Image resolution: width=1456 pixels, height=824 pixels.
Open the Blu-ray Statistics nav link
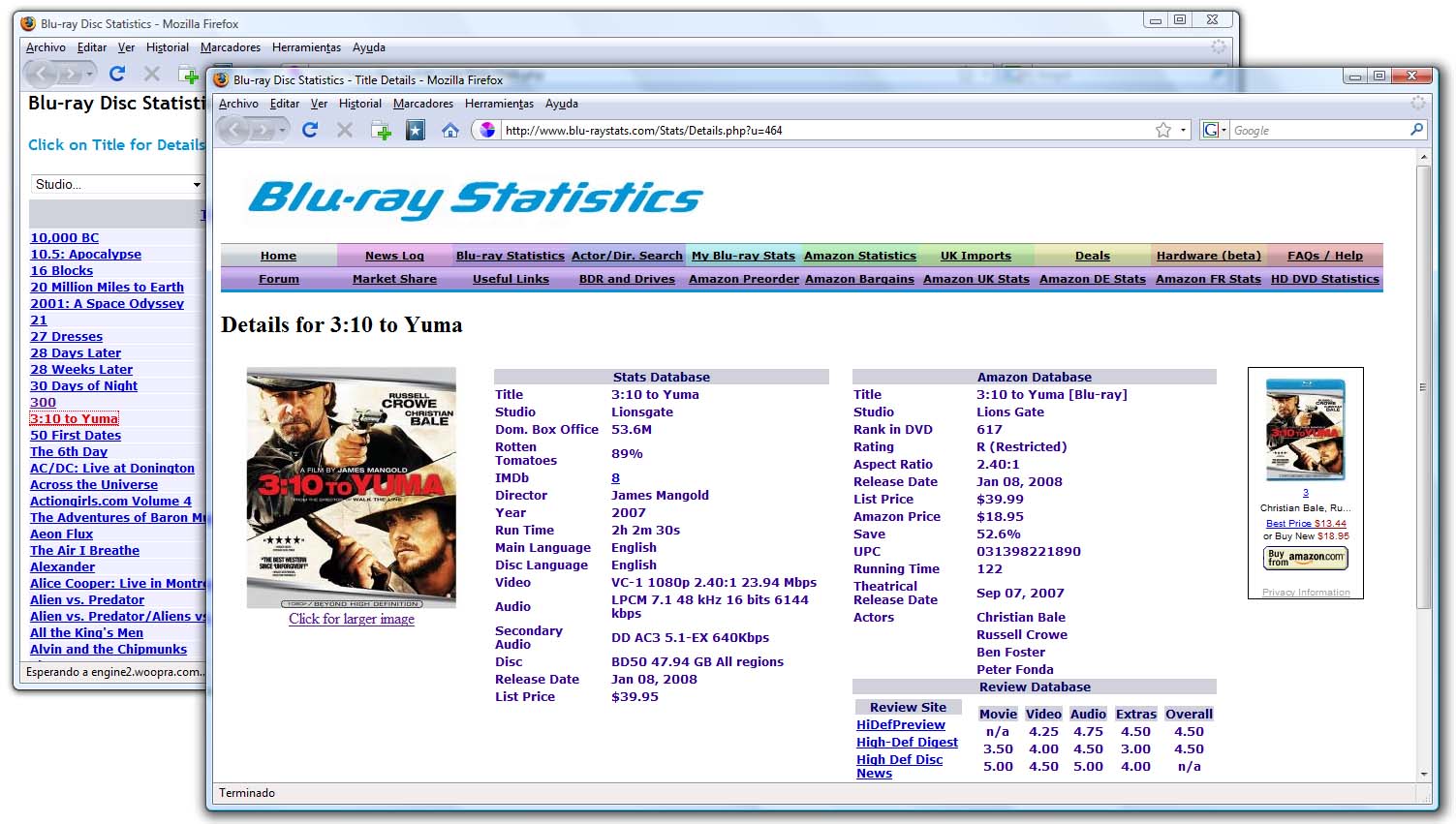(x=511, y=256)
